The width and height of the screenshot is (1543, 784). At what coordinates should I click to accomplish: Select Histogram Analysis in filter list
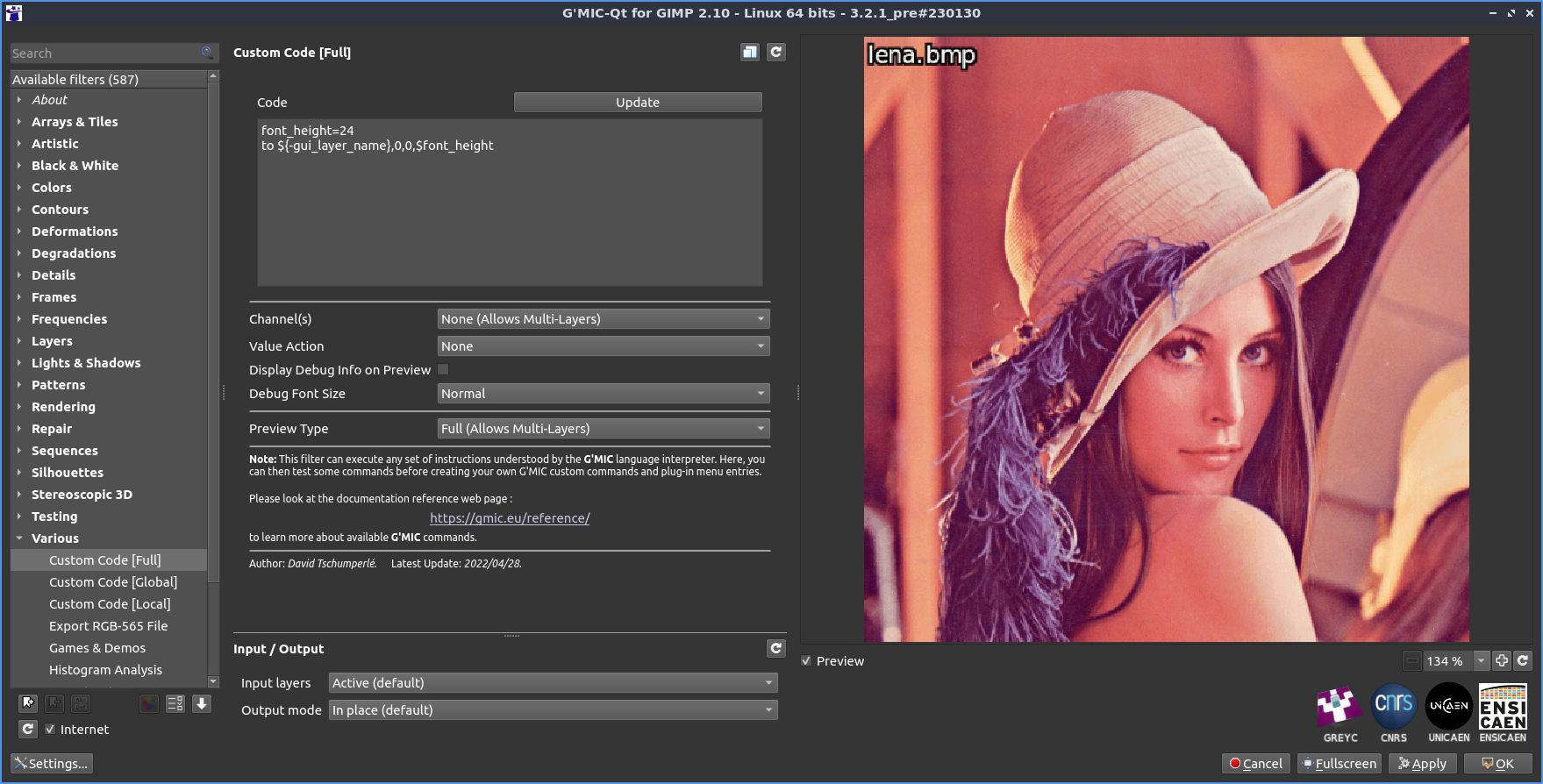click(x=105, y=670)
